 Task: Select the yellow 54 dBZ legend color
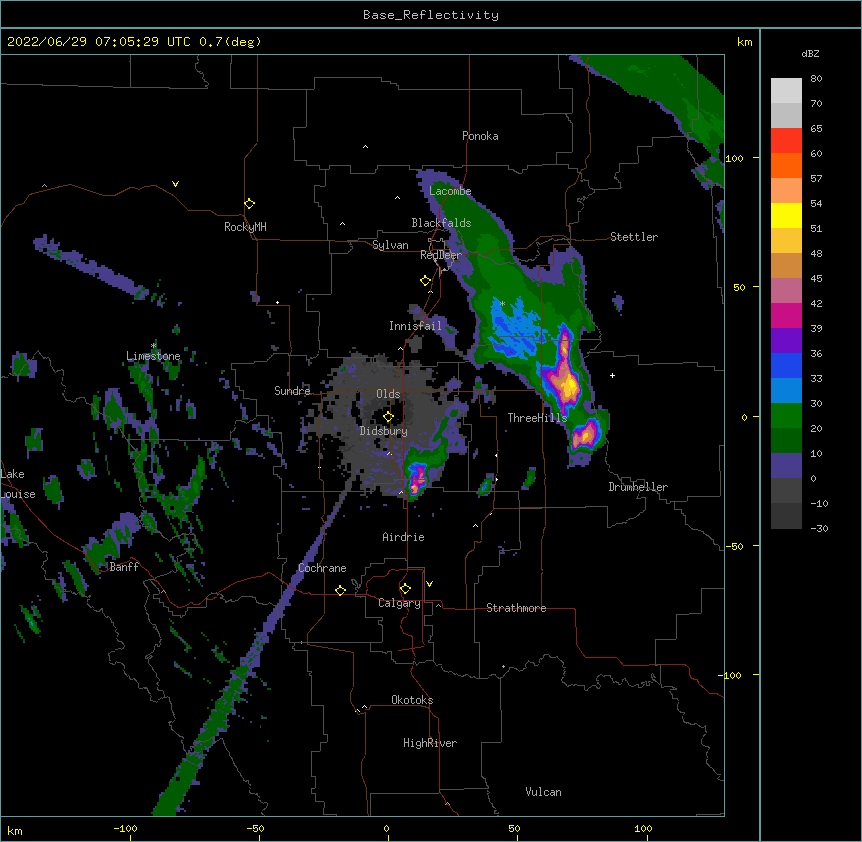tap(786, 215)
